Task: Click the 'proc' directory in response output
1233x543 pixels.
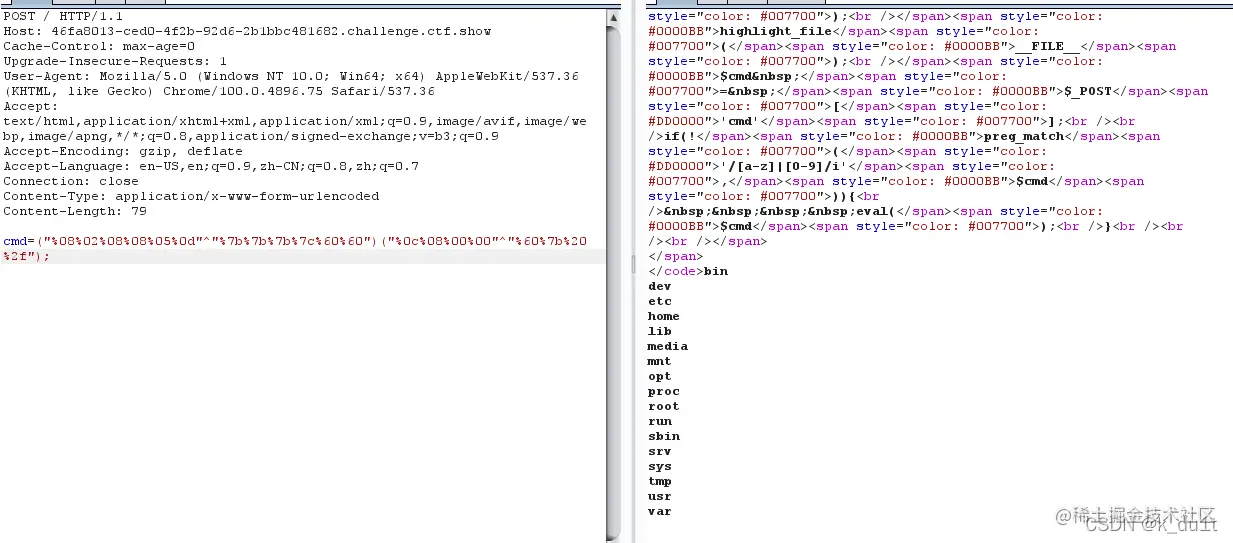Action: click(x=664, y=391)
